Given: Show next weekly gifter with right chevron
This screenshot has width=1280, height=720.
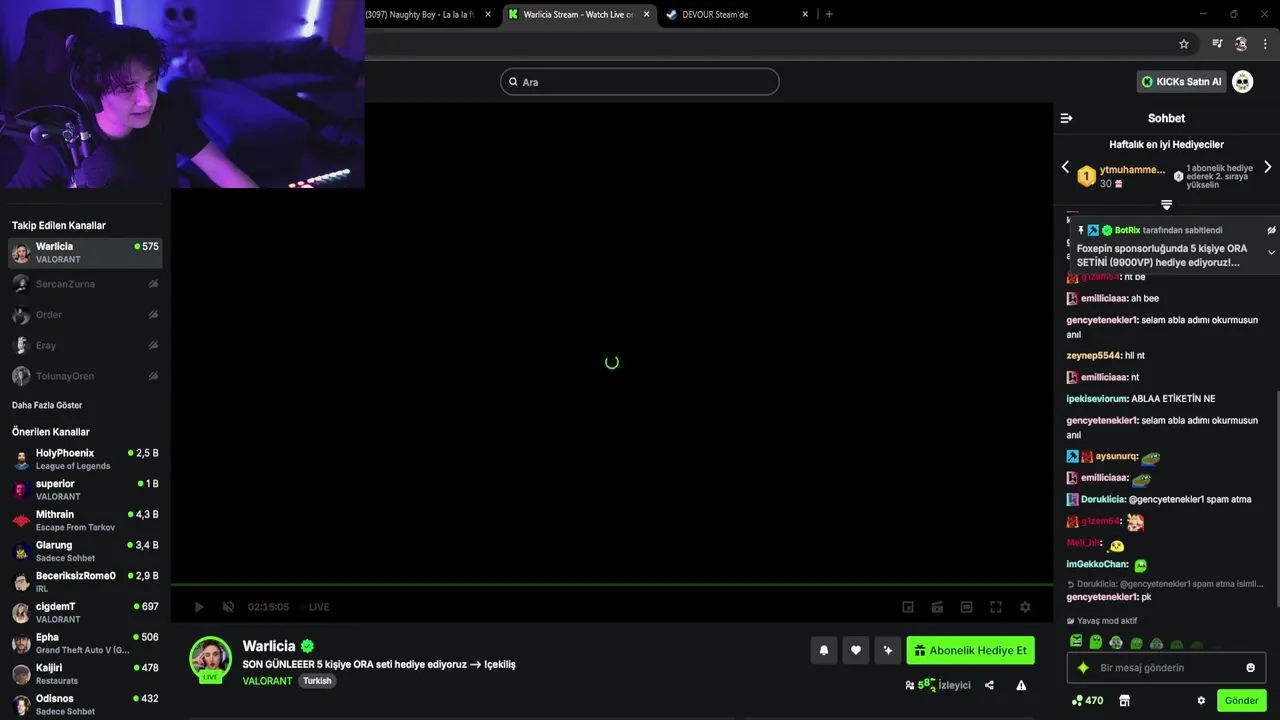Looking at the screenshot, I should coord(1267,167).
